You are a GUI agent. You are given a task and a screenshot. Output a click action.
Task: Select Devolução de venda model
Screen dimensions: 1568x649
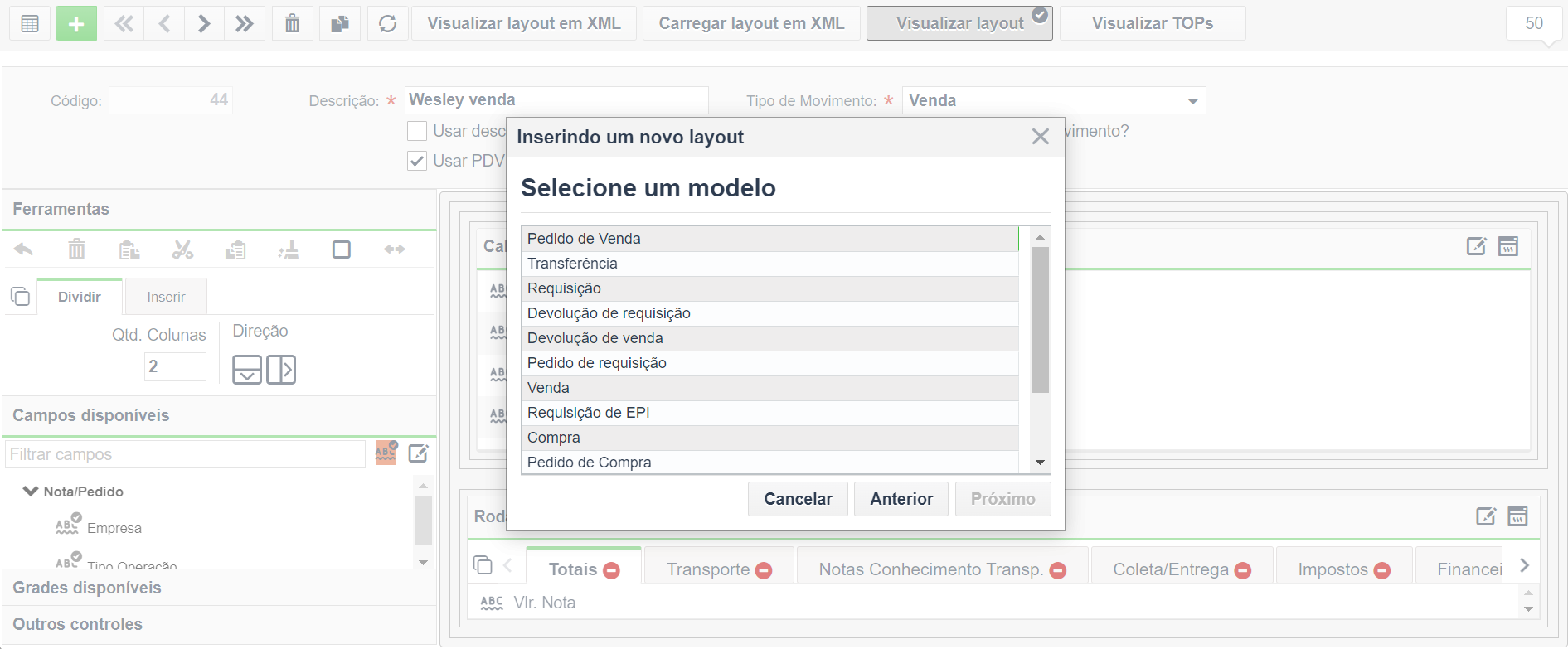pyautogui.click(x=769, y=338)
